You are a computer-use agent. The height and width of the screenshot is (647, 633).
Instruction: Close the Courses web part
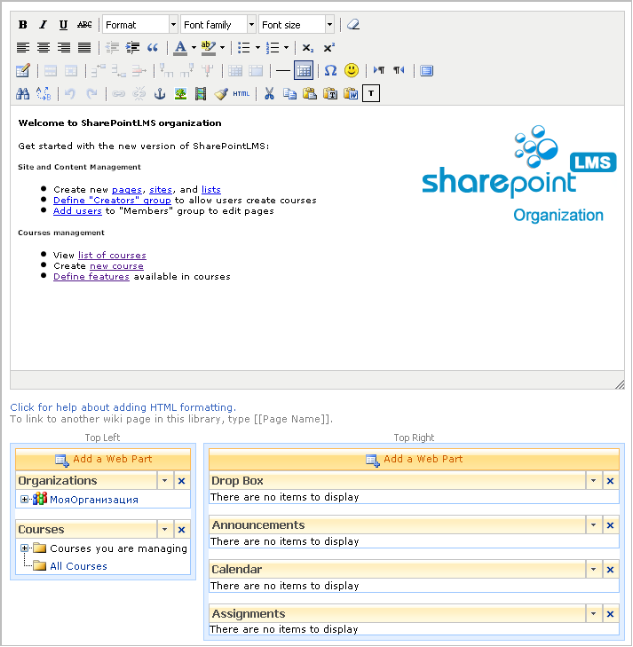(x=182, y=530)
